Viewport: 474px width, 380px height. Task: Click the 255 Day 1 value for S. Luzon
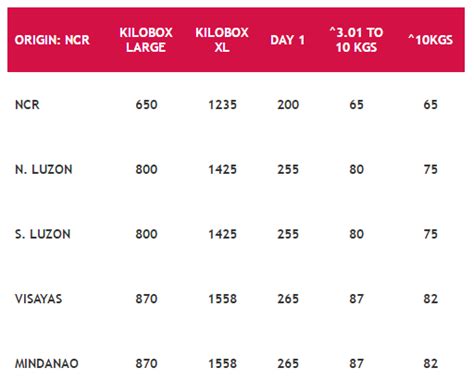pos(288,234)
